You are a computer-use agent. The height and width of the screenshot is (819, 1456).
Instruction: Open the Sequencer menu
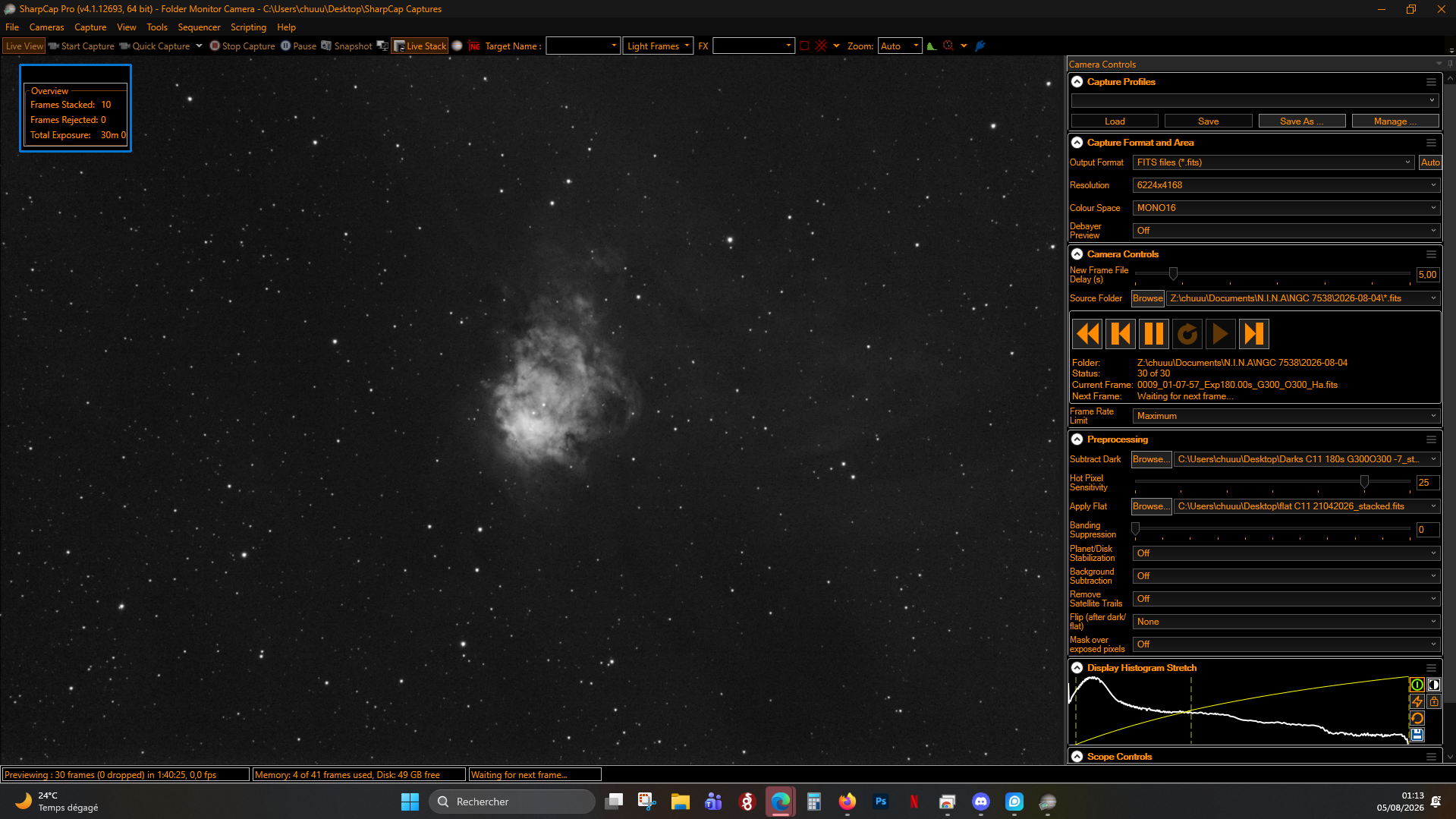(x=199, y=27)
